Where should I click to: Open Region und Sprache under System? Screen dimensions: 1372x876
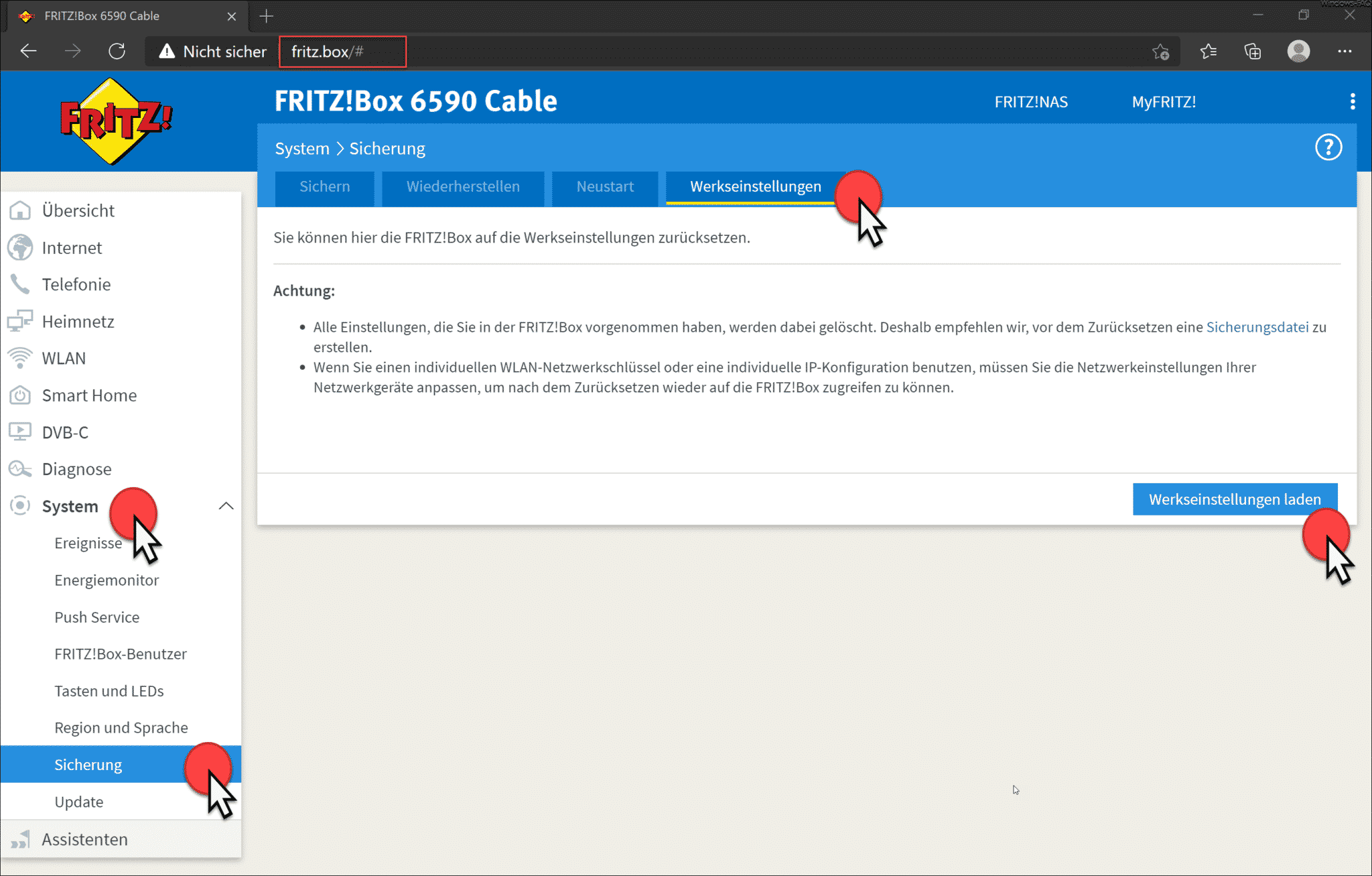click(x=121, y=727)
